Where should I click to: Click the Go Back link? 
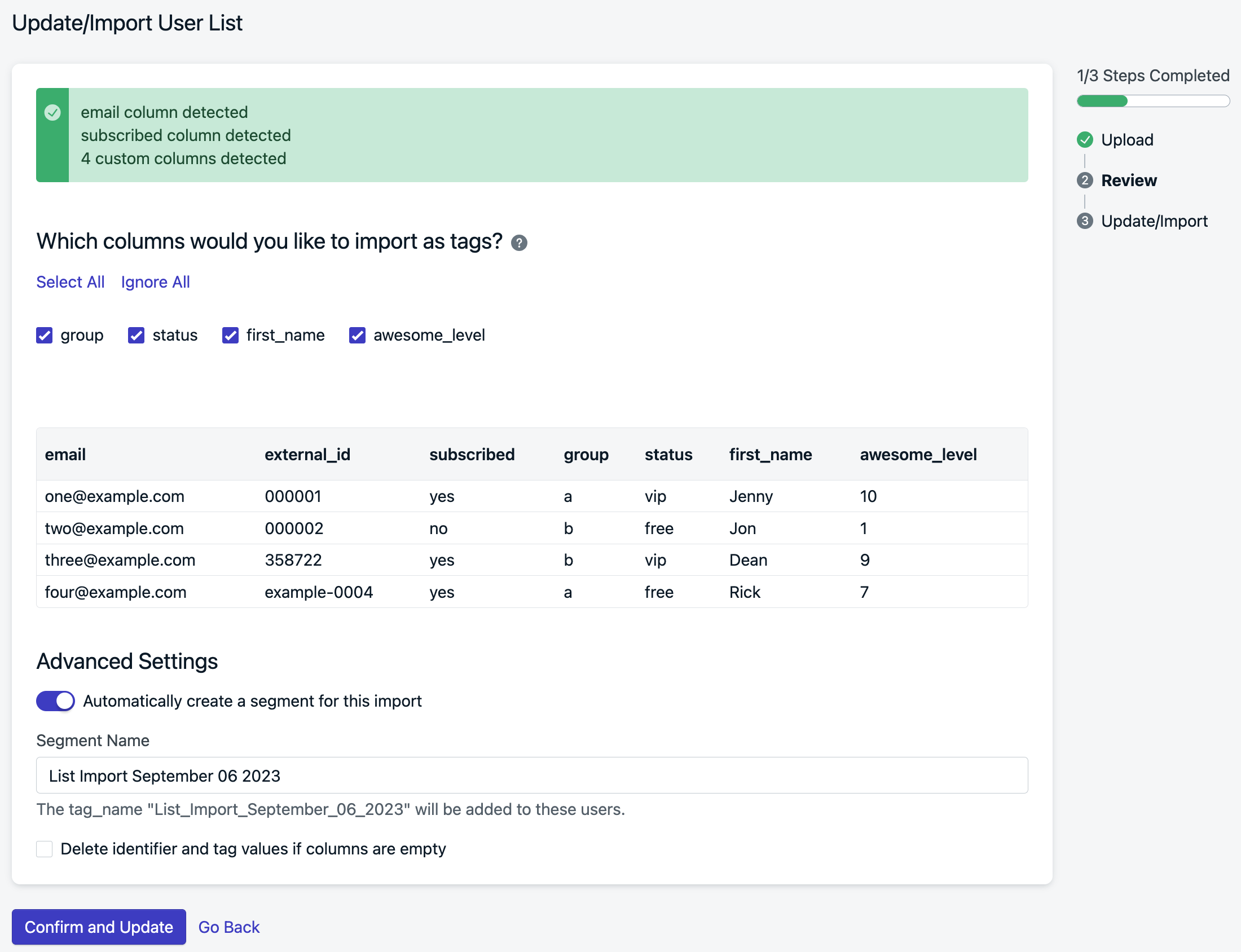(228, 927)
